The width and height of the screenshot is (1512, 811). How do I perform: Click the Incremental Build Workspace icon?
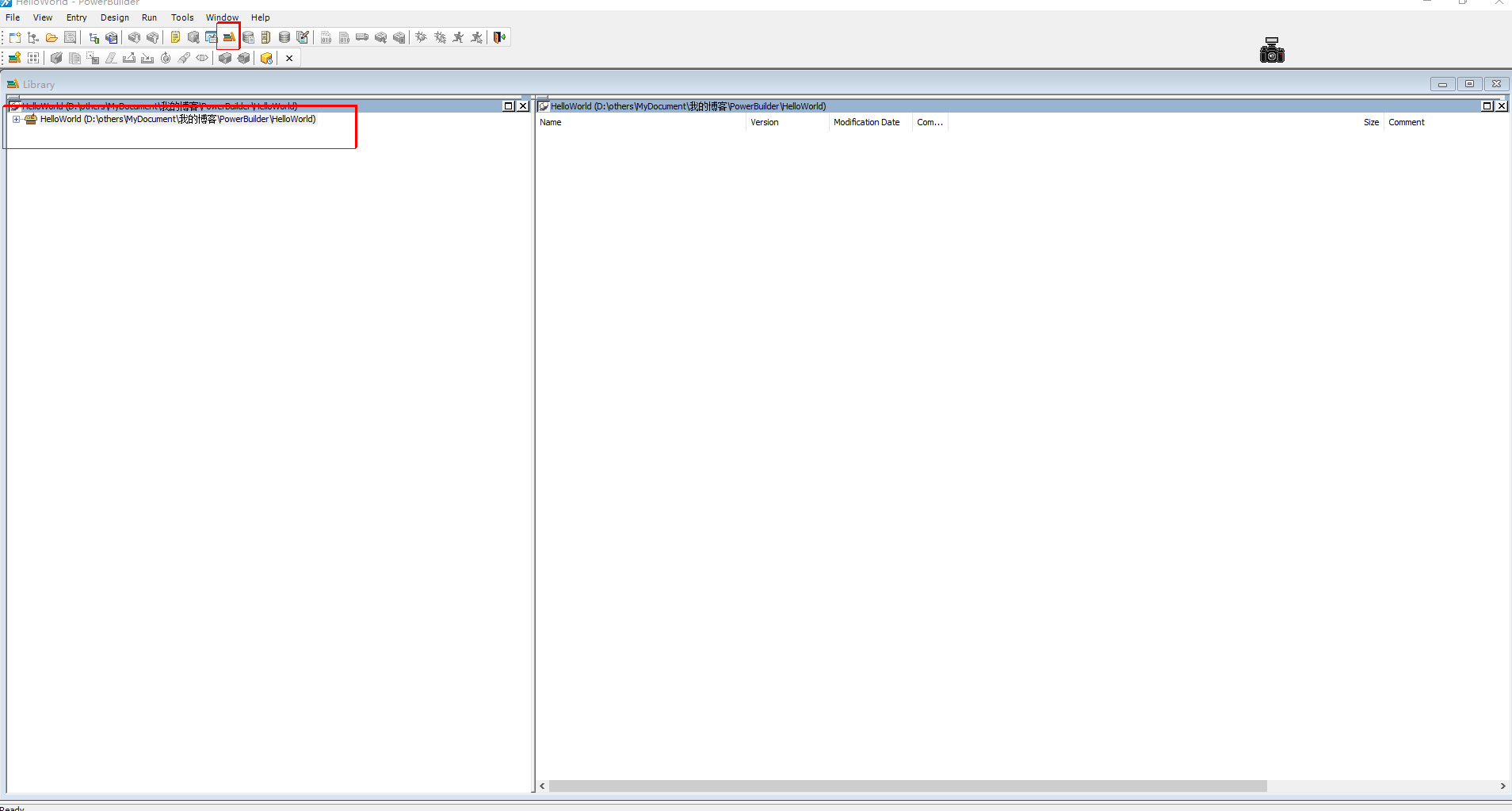click(x=326, y=37)
